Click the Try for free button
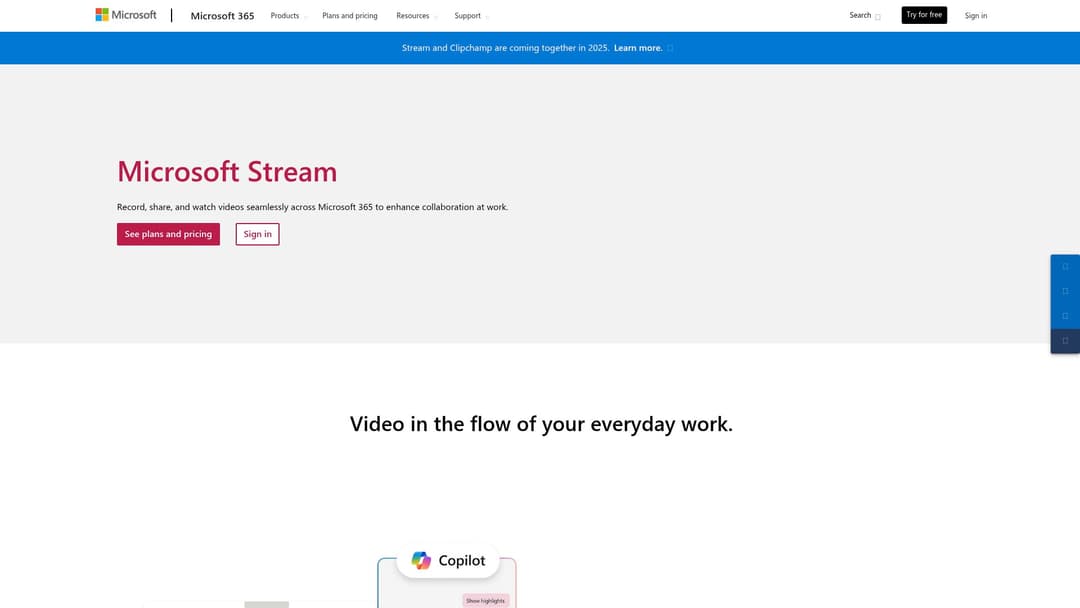This screenshot has width=1080, height=608. 924,15
